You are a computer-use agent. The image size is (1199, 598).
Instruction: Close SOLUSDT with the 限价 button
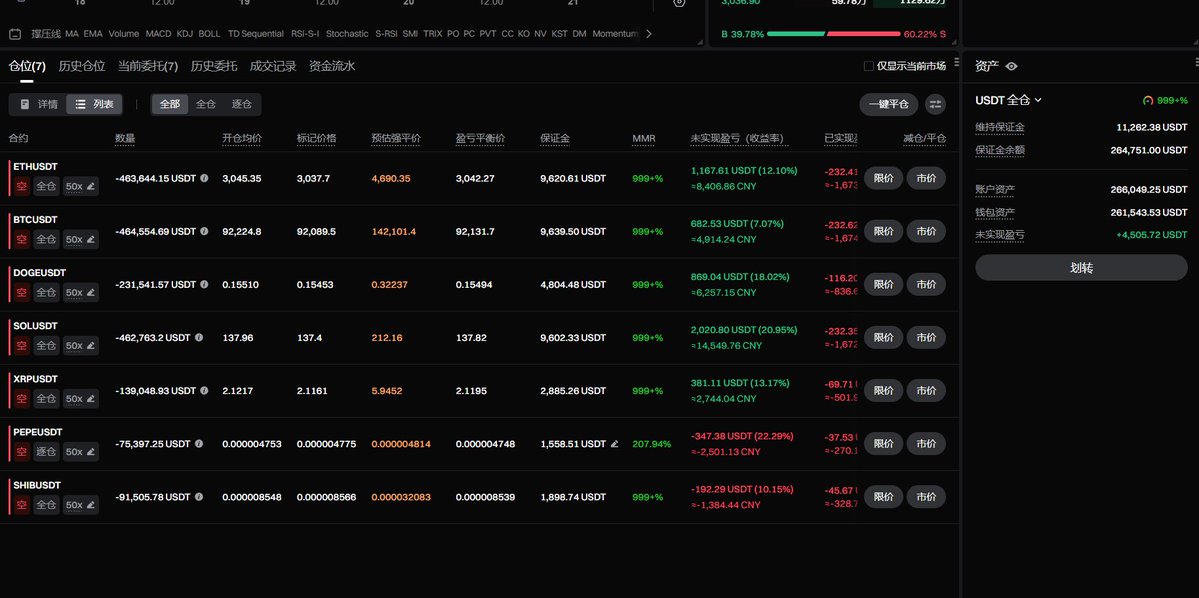coord(883,337)
